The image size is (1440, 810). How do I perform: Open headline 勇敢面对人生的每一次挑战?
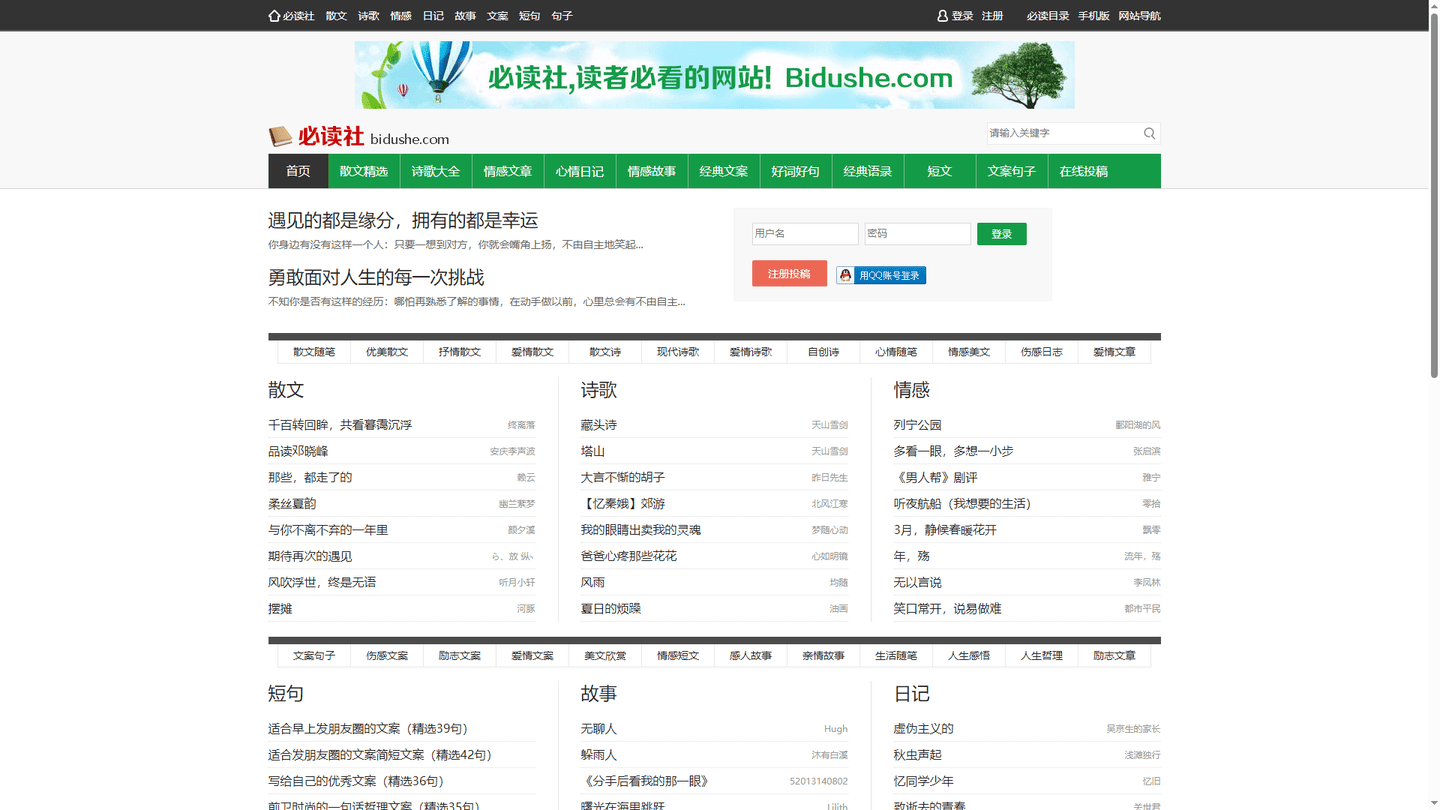[x=376, y=277]
